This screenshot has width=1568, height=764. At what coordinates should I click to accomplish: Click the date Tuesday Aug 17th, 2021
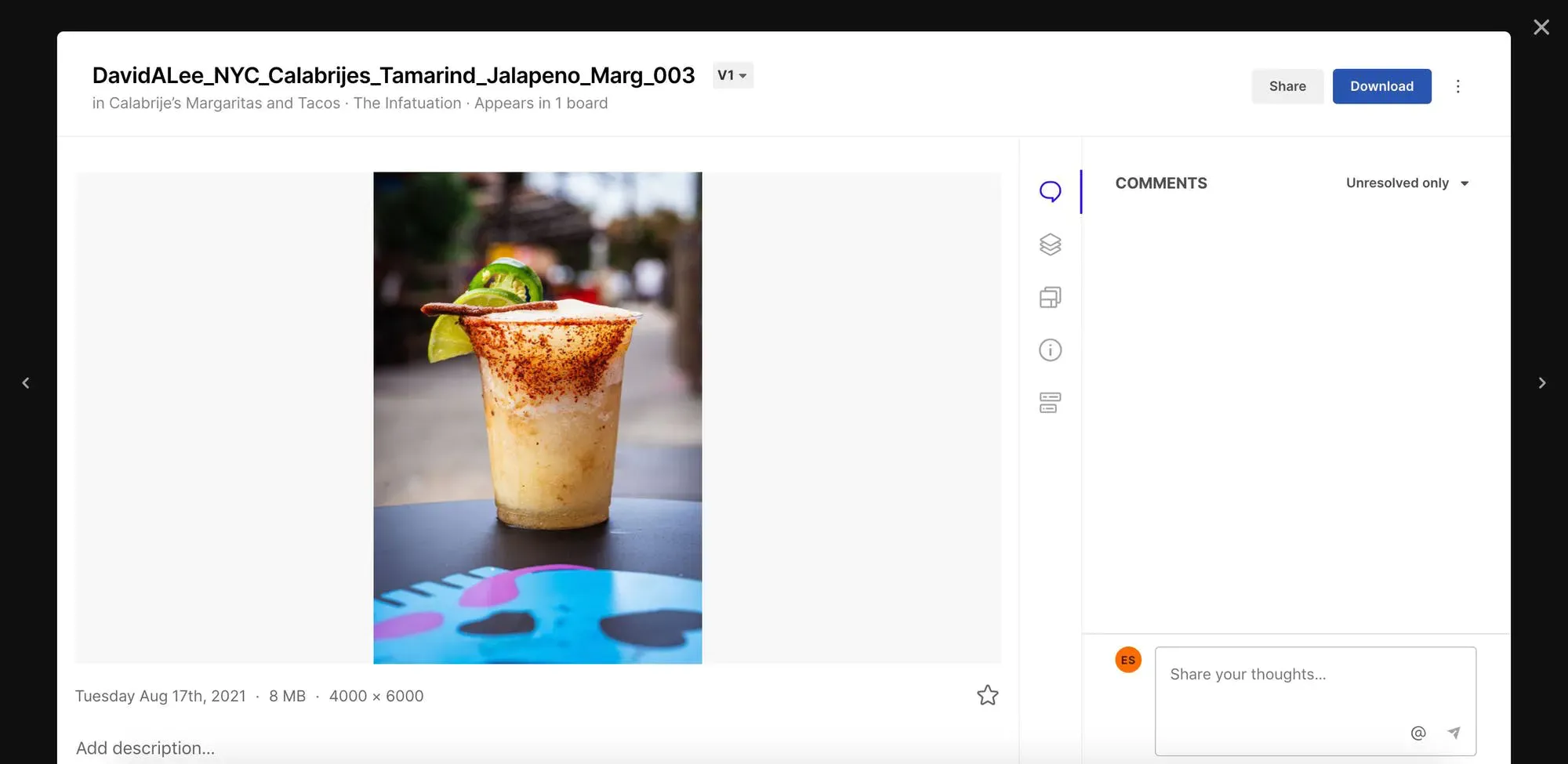(161, 696)
